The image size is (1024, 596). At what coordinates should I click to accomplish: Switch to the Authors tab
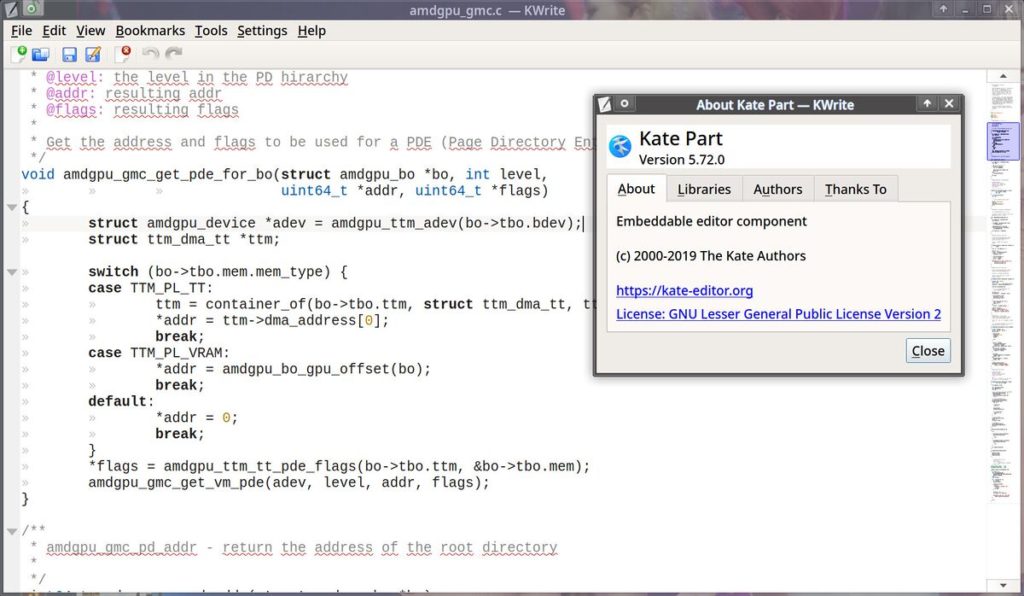777,189
